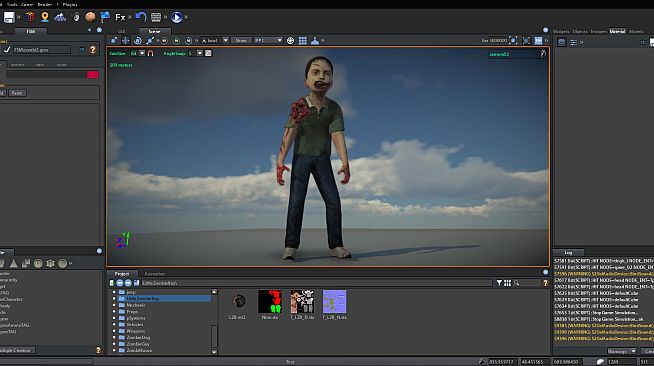Click the project panel filter funnel icon
Viewport: 654px width, 366px height.
pyautogui.click(x=499, y=283)
